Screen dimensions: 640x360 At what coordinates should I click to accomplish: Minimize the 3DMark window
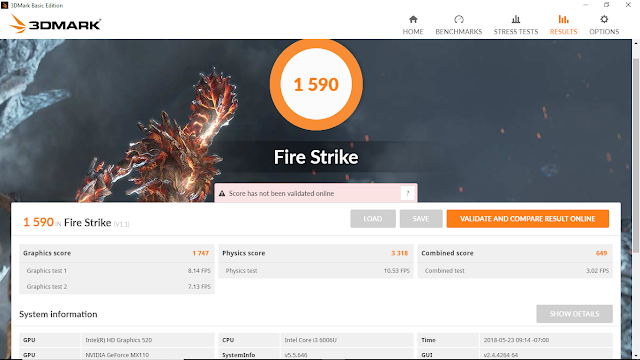coord(585,5)
